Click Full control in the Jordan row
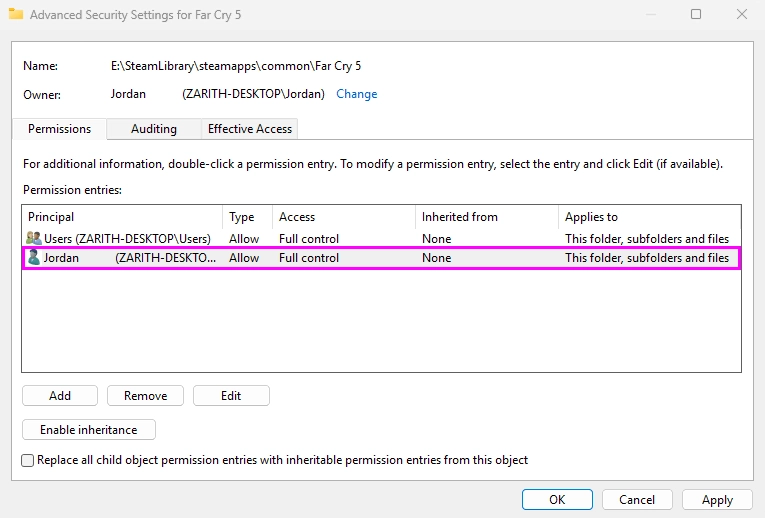 point(309,258)
